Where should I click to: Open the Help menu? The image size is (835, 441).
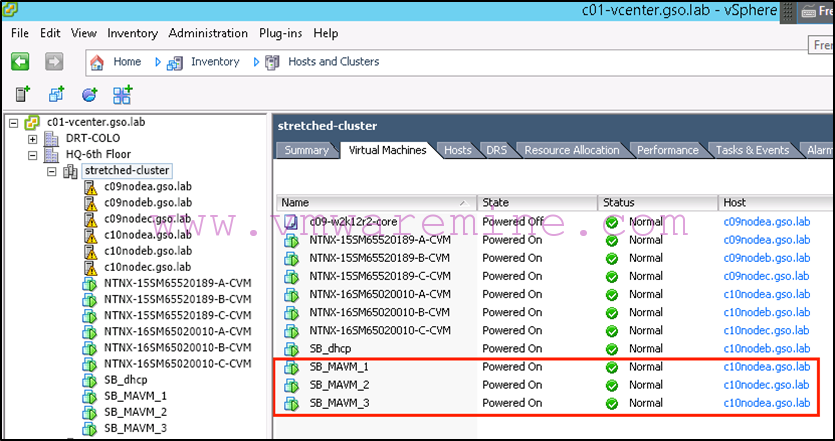pos(325,33)
